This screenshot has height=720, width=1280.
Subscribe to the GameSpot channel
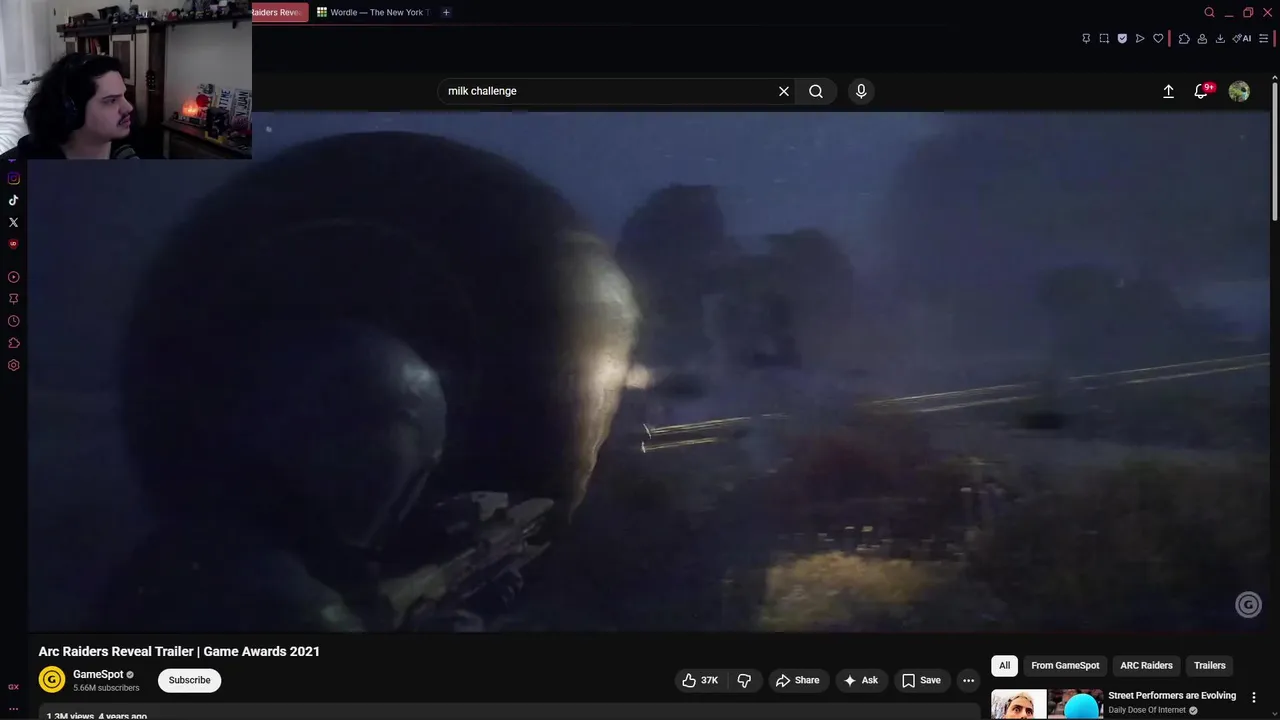189,680
